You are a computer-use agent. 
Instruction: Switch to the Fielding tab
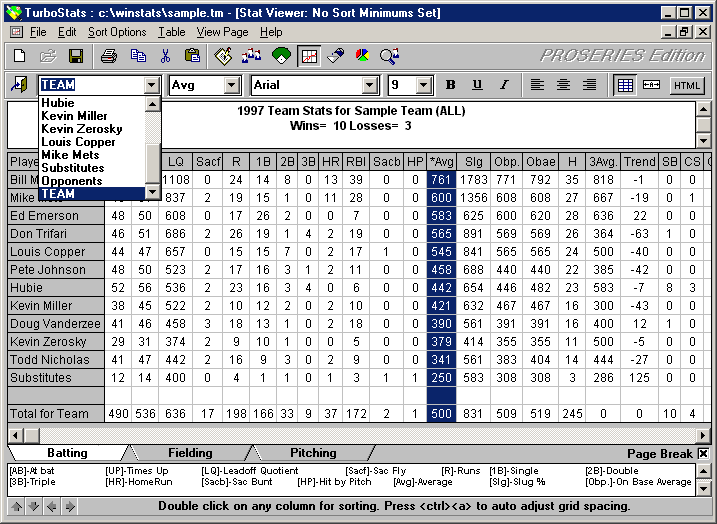pyautogui.click(x=190, y=453)
